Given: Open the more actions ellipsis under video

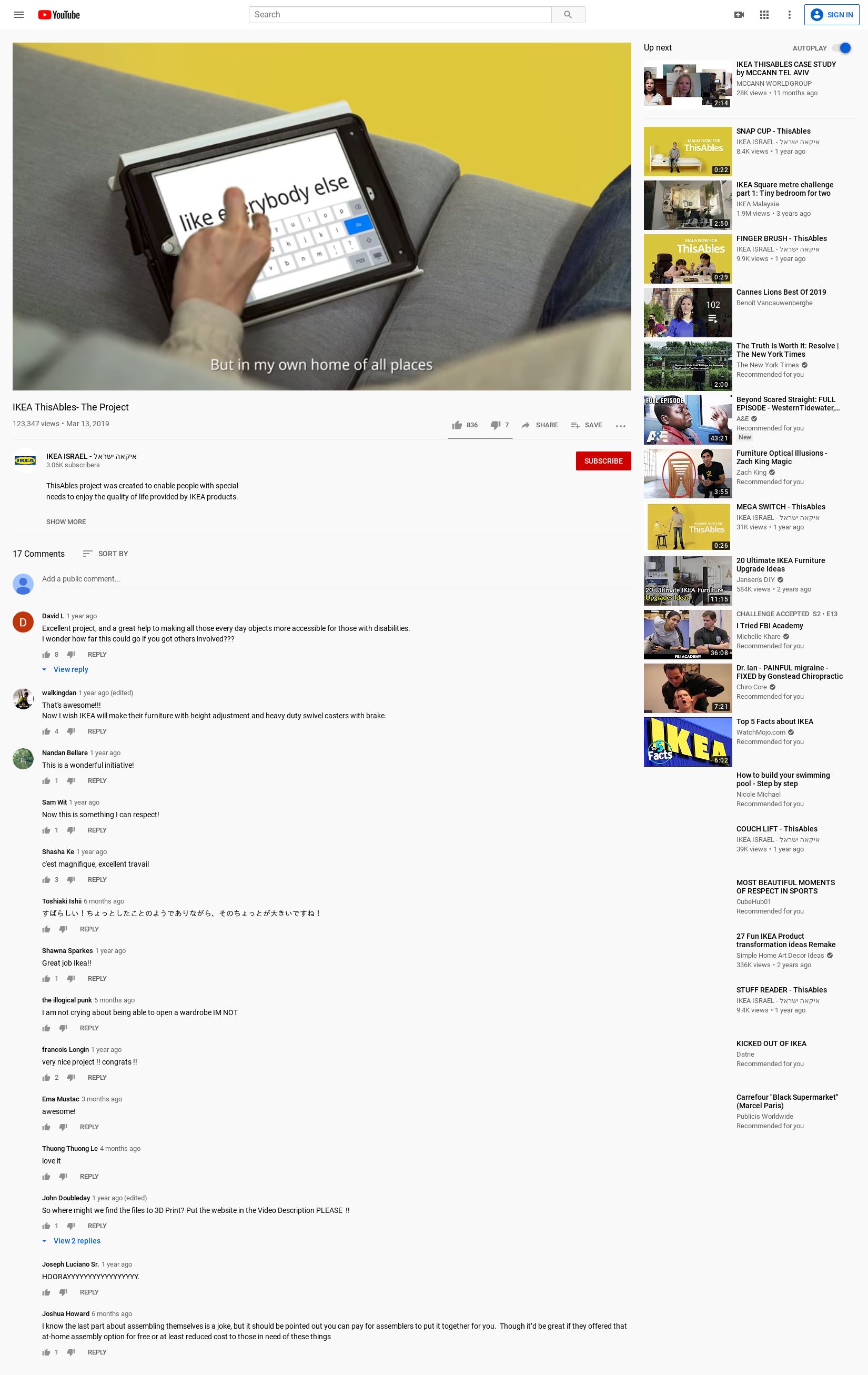Looking at the screenshot, I should pyautogui.click(x=621, y=425).
